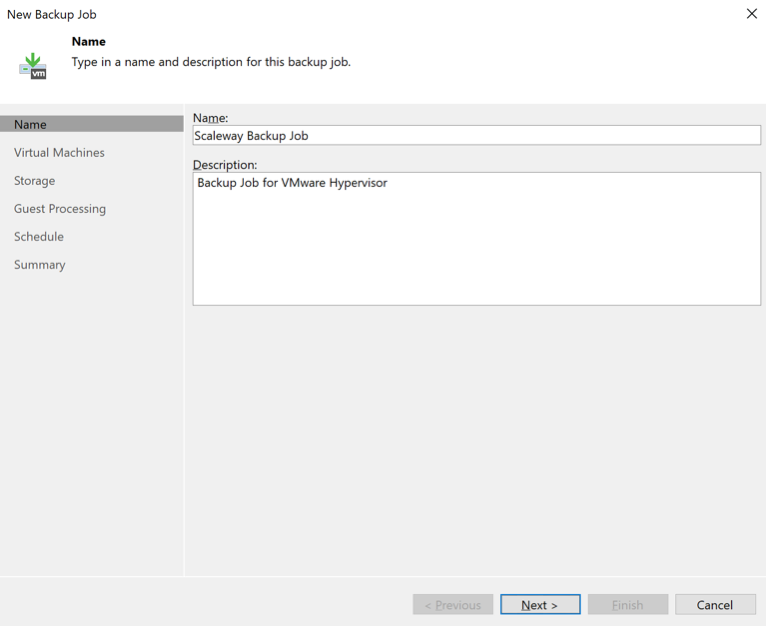Click the New Backup Job window title
This screenshot has width=766, height=626.
click(x=52, y=15)
